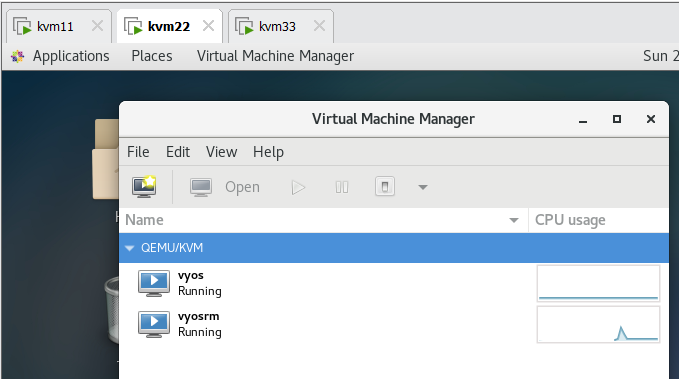Click the clock date in top panel
This screenshot has width=679, height=379.
661,56
